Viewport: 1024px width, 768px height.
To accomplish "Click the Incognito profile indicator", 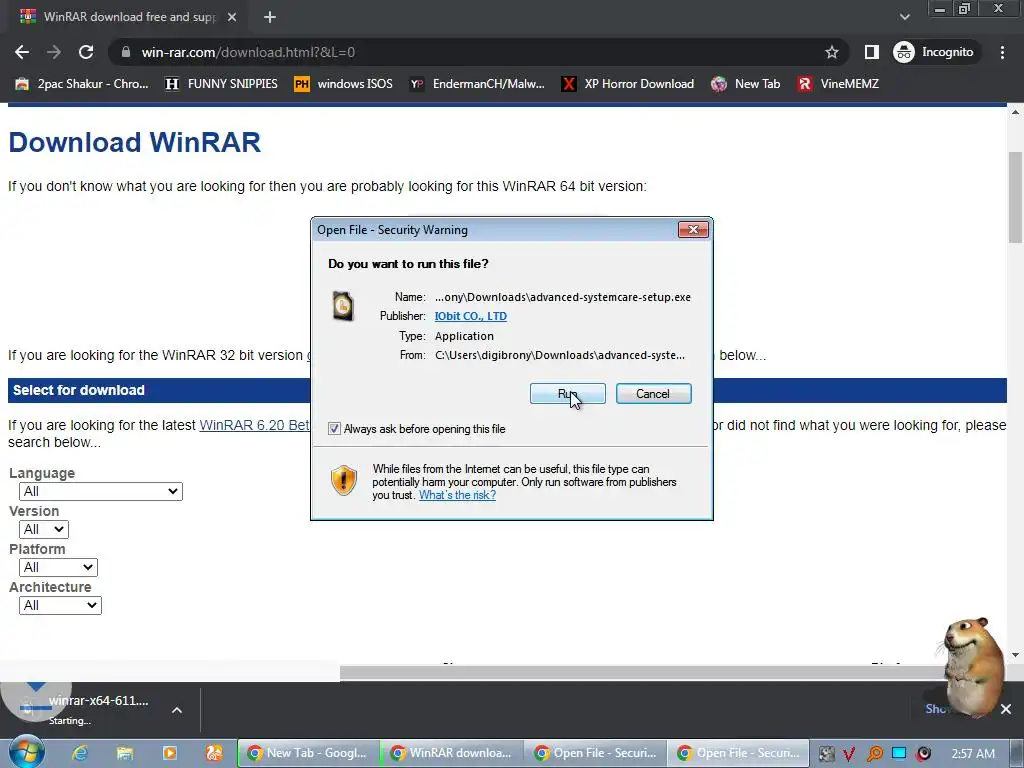I will click(x=934, y=52).
